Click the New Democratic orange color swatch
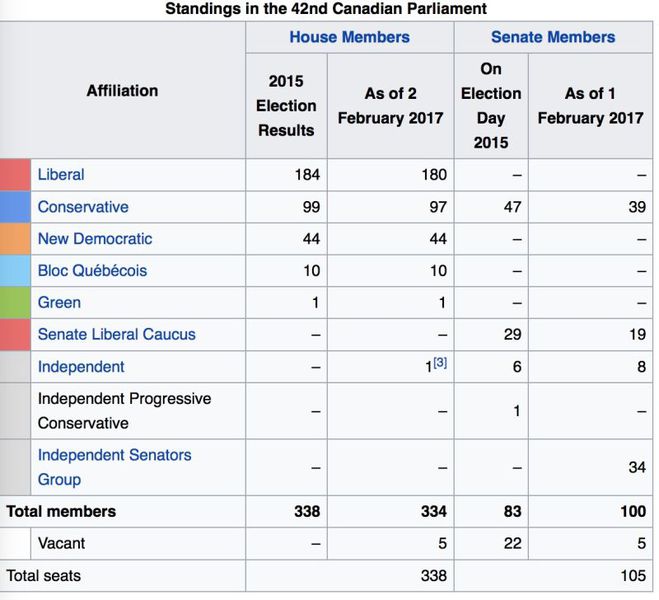 [x=15, y=239]
